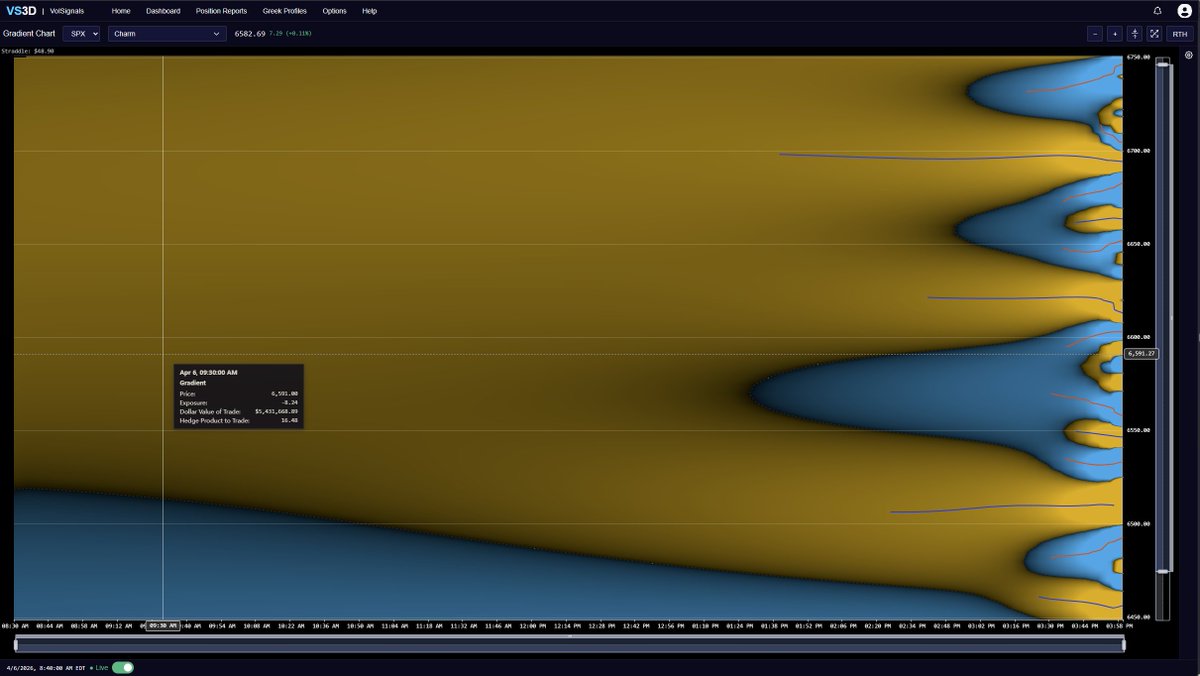
Task: Open the user account avatar menu
Action: click(x=1183, y=10)
